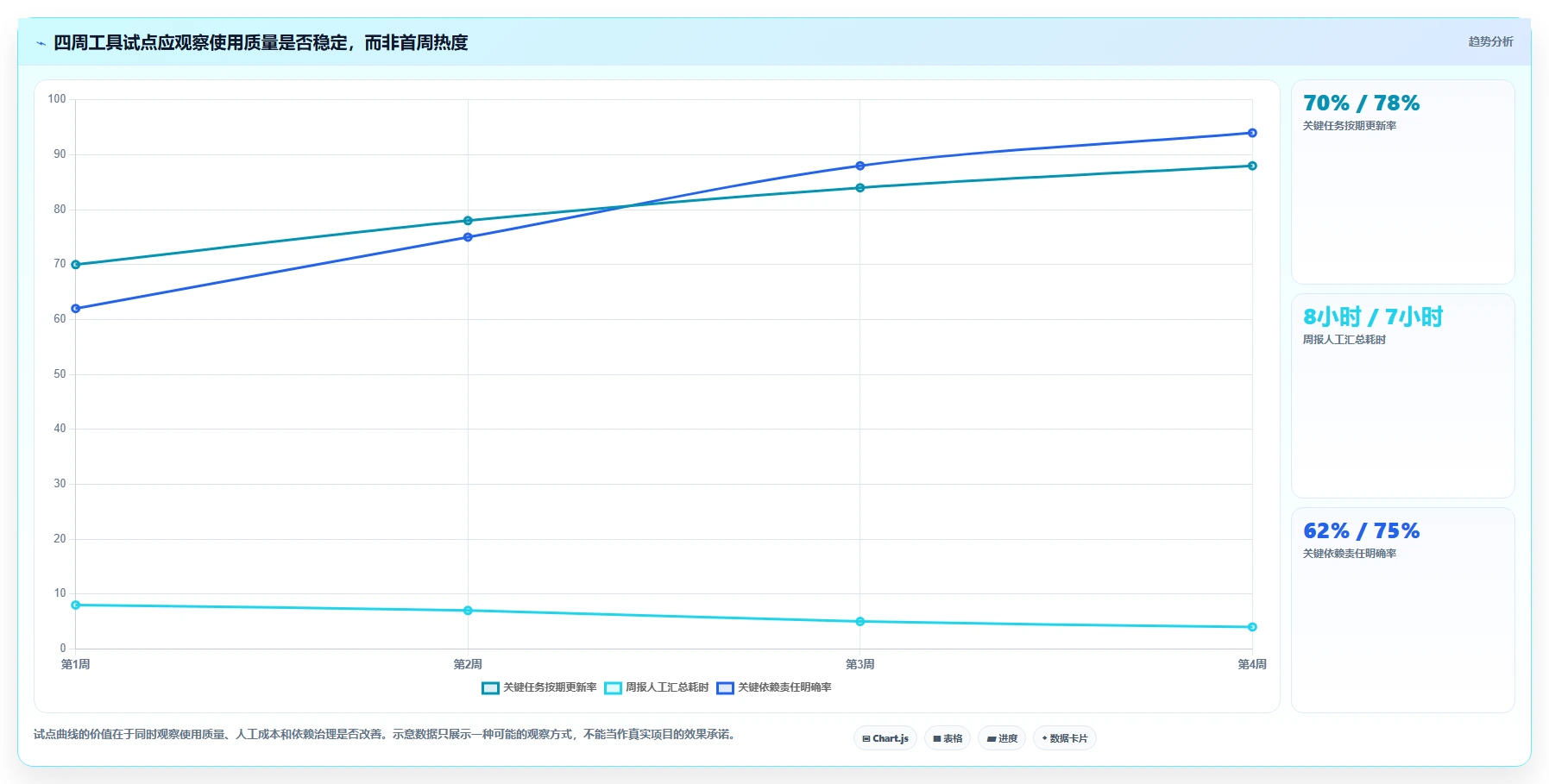
Task: Click the 周报人工汇总耗时 card label
Action: pyautogui.click(x=1344, y=340)
